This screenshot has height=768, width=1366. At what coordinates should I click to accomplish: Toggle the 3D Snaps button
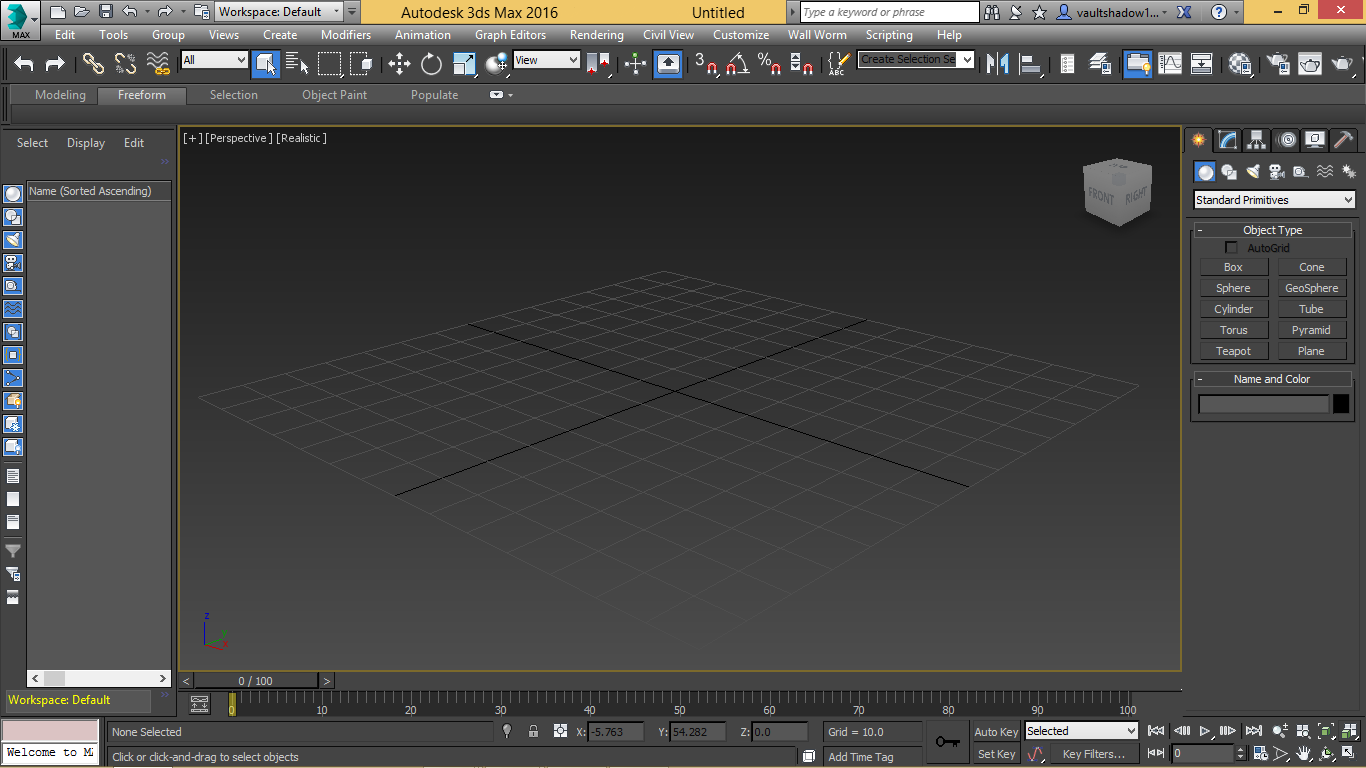coord(707,64)
